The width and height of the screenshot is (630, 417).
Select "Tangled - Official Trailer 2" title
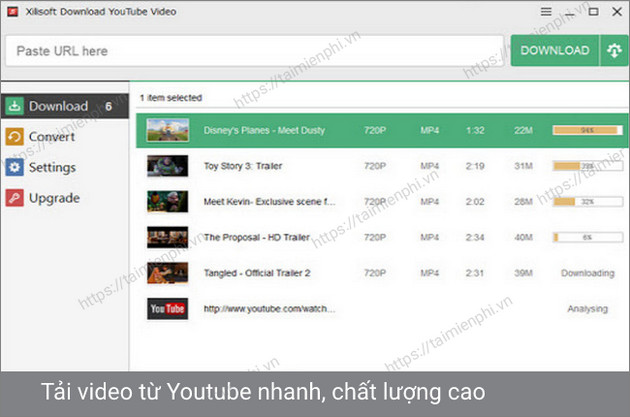click(x=257, y=273)
